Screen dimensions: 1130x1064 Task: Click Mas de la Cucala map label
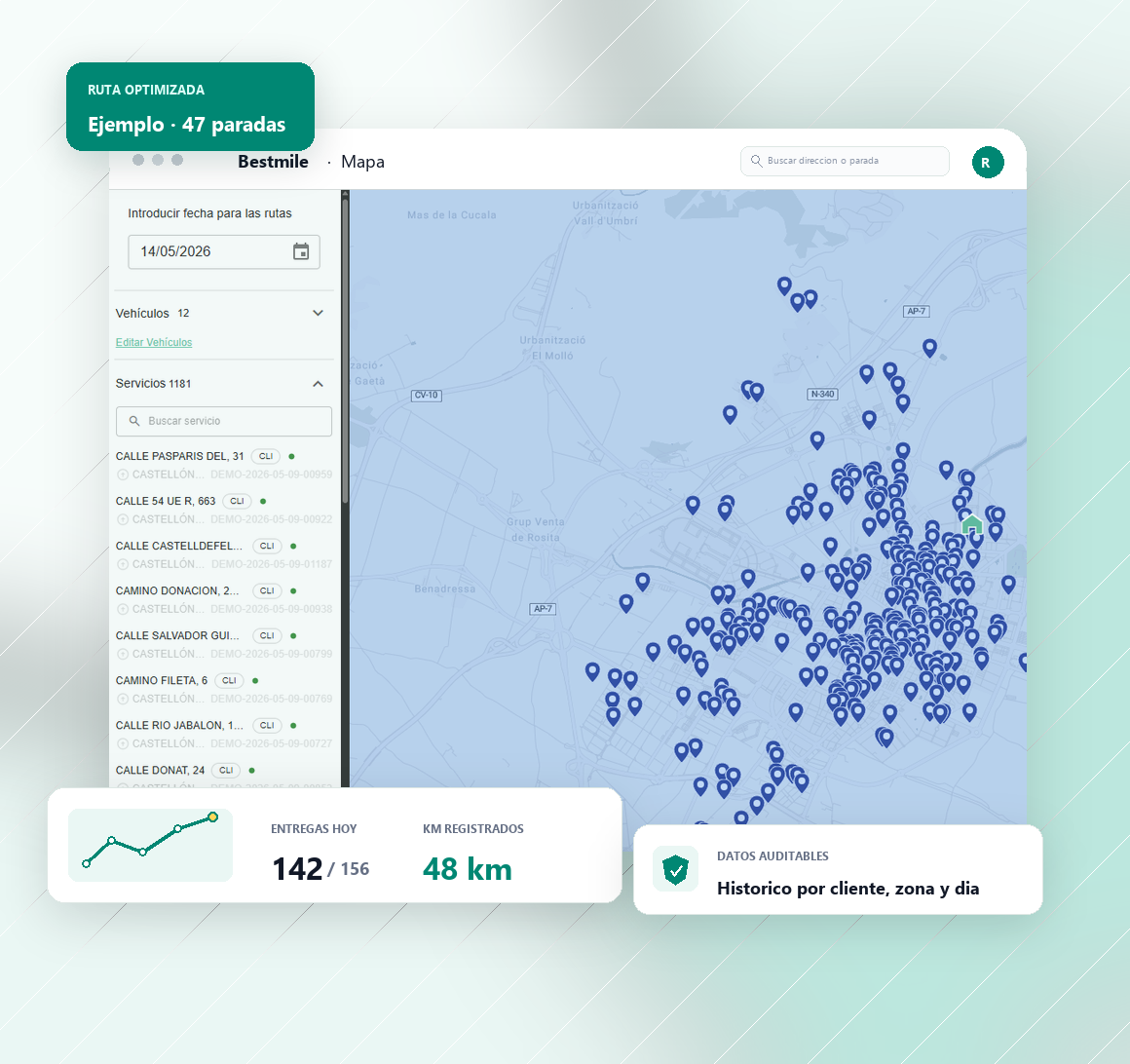pyautogui.click(x=452, y=214)
